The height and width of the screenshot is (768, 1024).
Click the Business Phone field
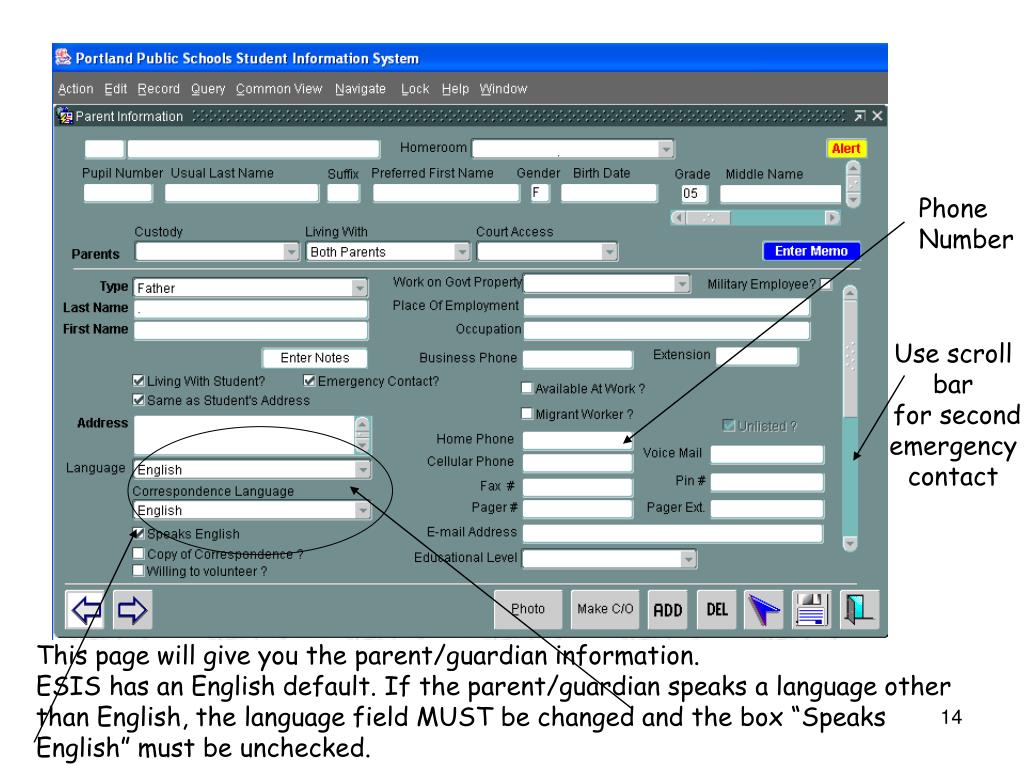[578, 359]
